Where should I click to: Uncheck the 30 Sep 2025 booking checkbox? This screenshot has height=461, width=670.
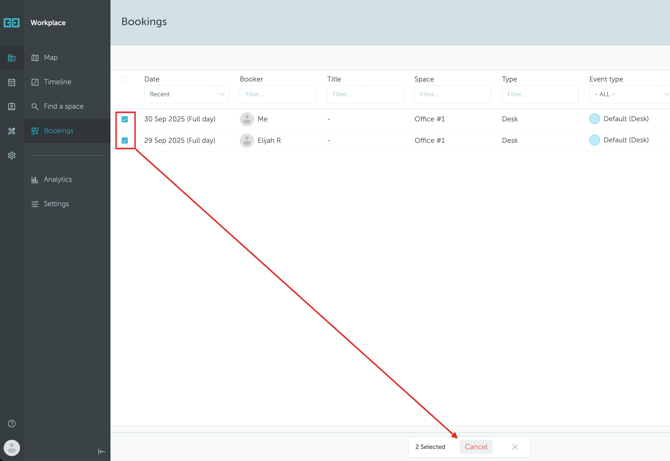point(125,119)
